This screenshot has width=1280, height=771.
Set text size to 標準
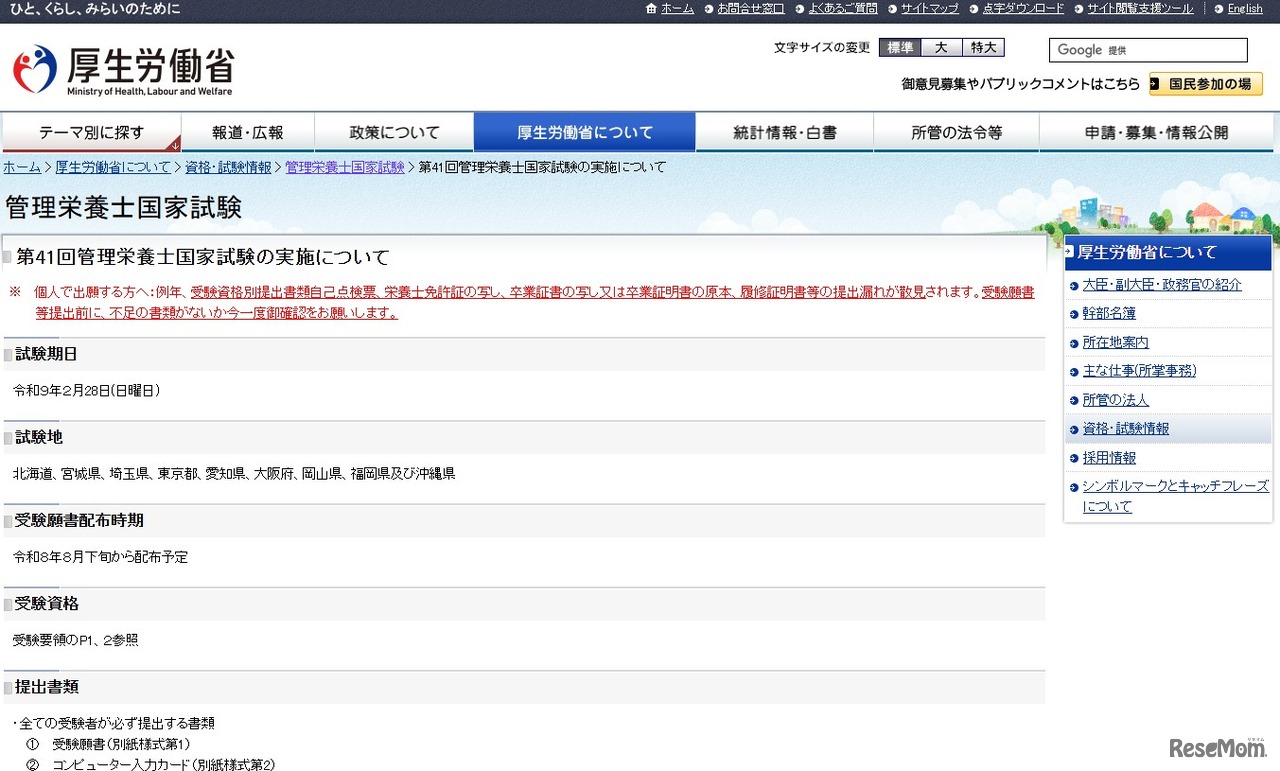pyautogui.click(x=899, y=48)
